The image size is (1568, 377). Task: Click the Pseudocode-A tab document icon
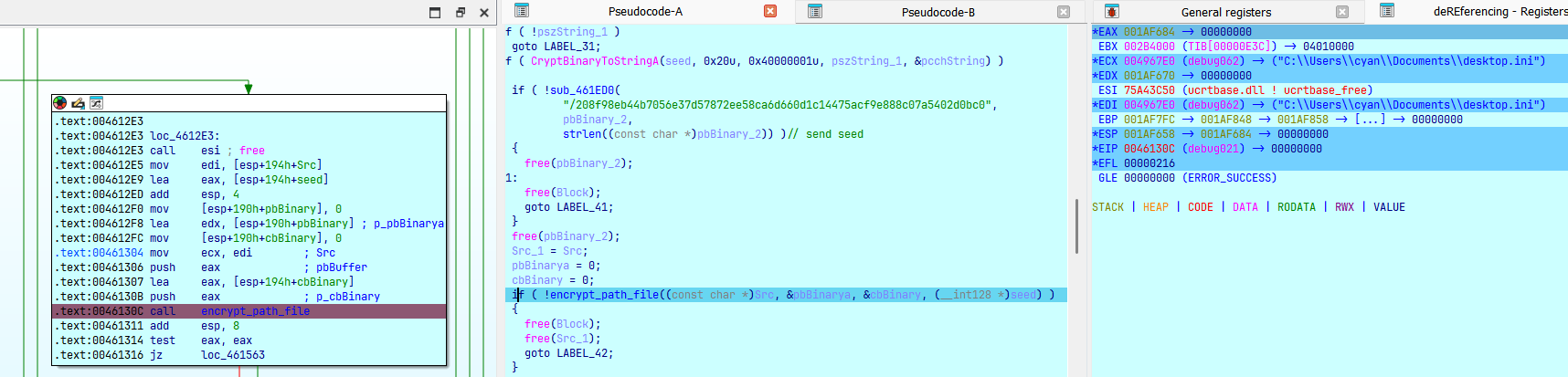(x=522, y=11)
